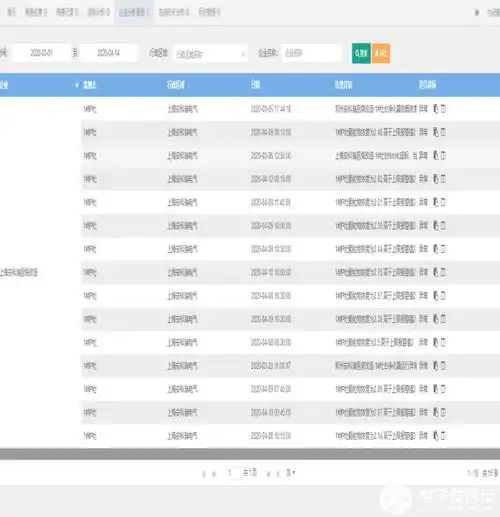Go to next page in pagination
Viewport: 500px width, 517px height.
click(268, 474)
